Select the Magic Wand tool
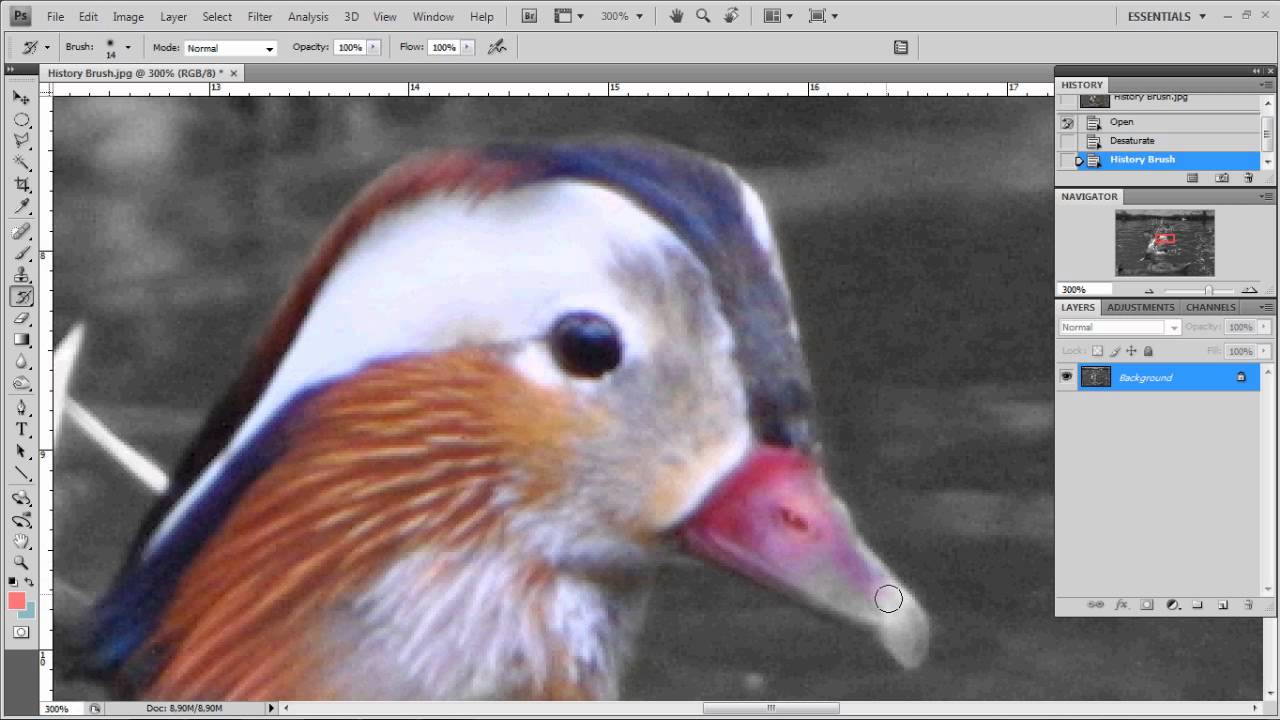The width and height of the screenshot is (1280, 720). click(x=21, y=163)
